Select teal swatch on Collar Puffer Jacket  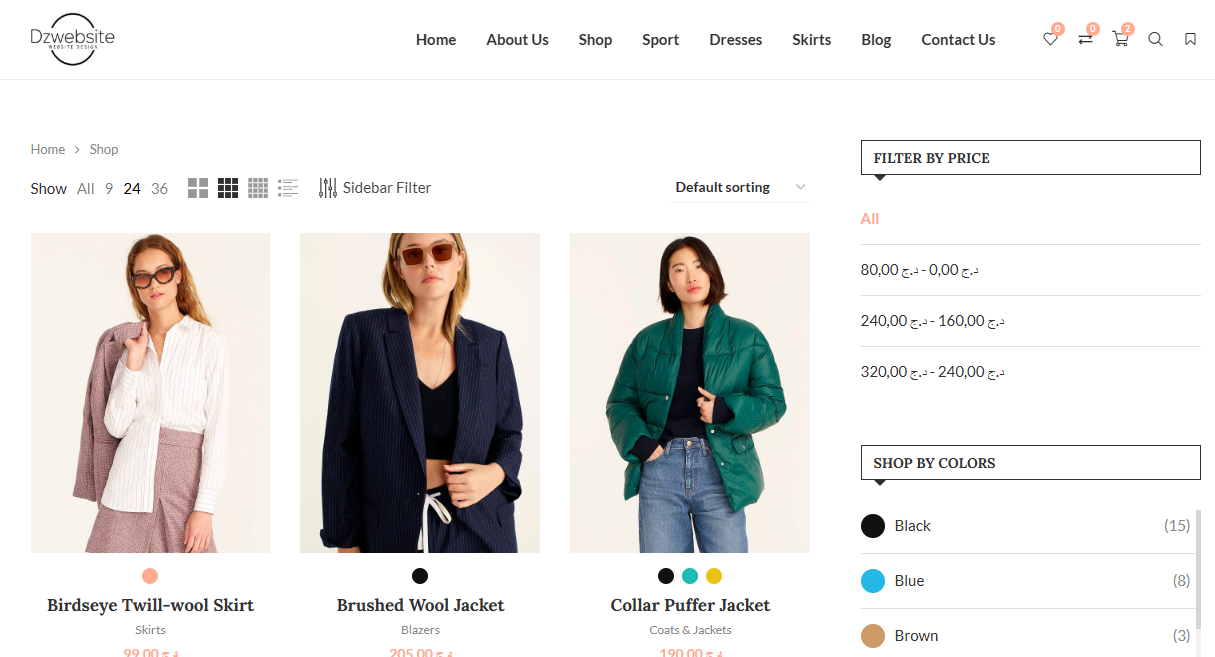[x=690, y=576]
